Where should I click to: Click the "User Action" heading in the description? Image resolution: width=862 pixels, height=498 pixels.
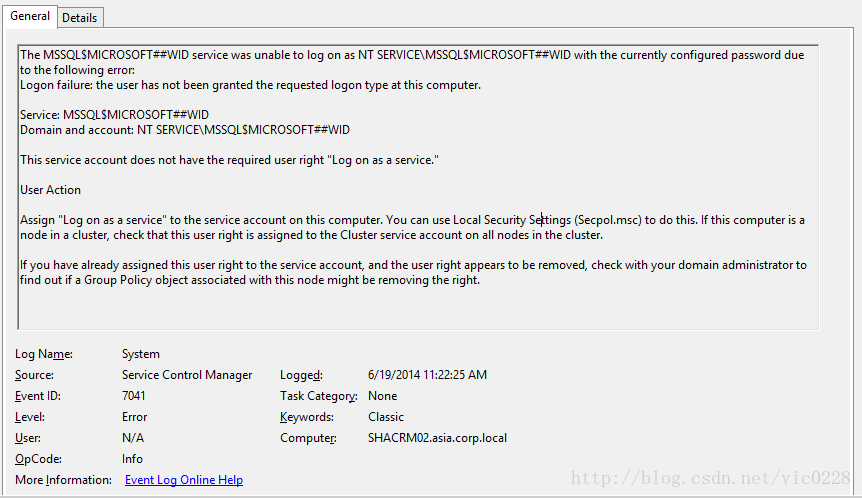point(50,190)
